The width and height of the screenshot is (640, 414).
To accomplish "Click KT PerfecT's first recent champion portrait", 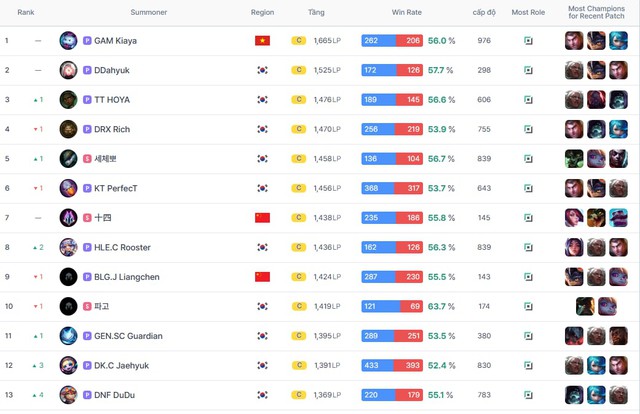I will point(574,188).
